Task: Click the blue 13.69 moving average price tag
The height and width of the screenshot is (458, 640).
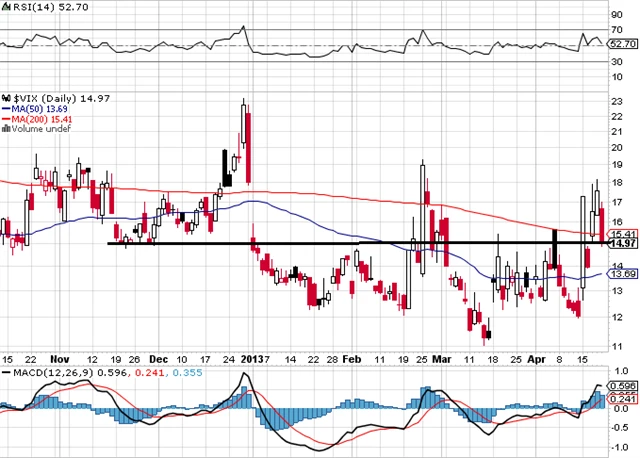Action: (x=622, y=273)
